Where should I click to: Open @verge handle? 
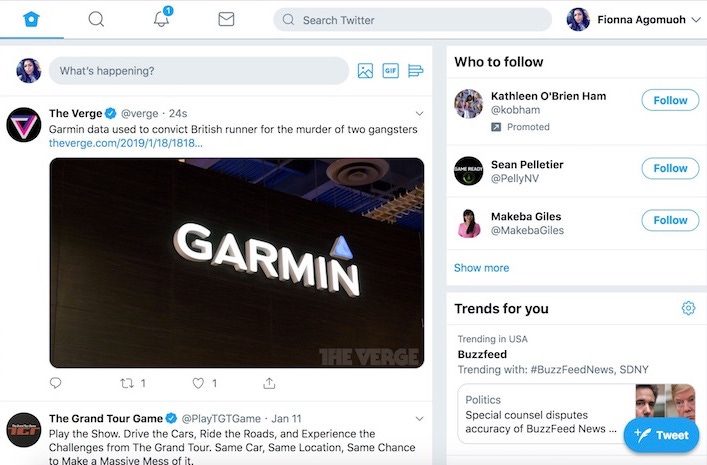point(139,113)
